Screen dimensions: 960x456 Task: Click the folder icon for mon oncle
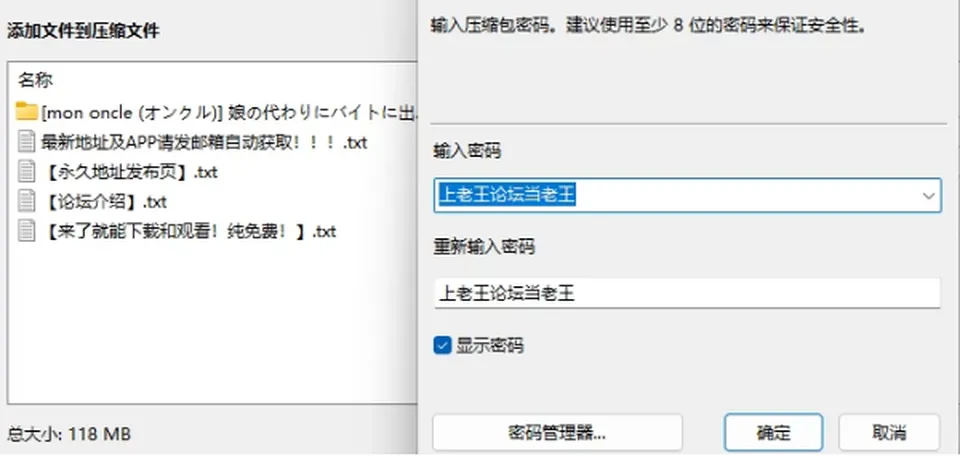(x=26, y=112)
